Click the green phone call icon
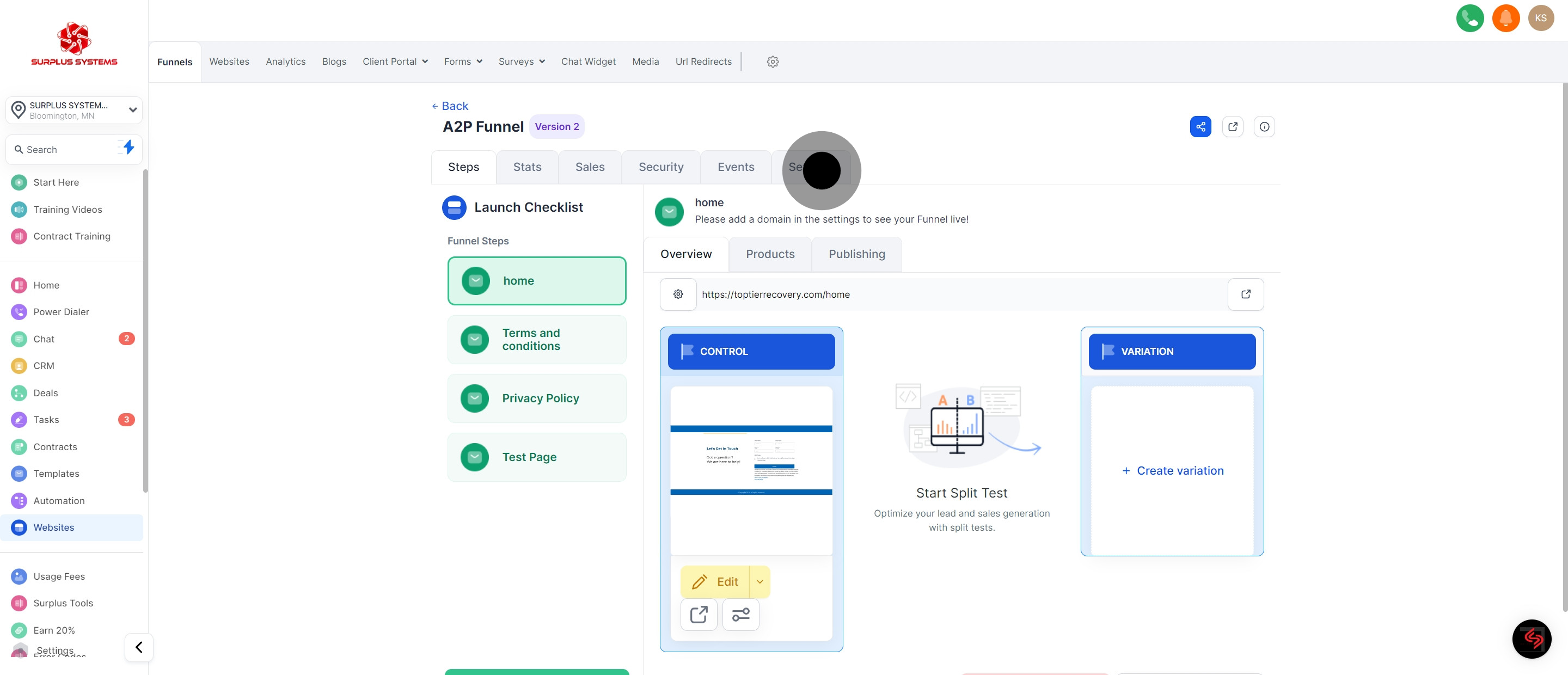Image resolution: width=1568 pixels, height=675 pixels. [x=1469, y=19]
